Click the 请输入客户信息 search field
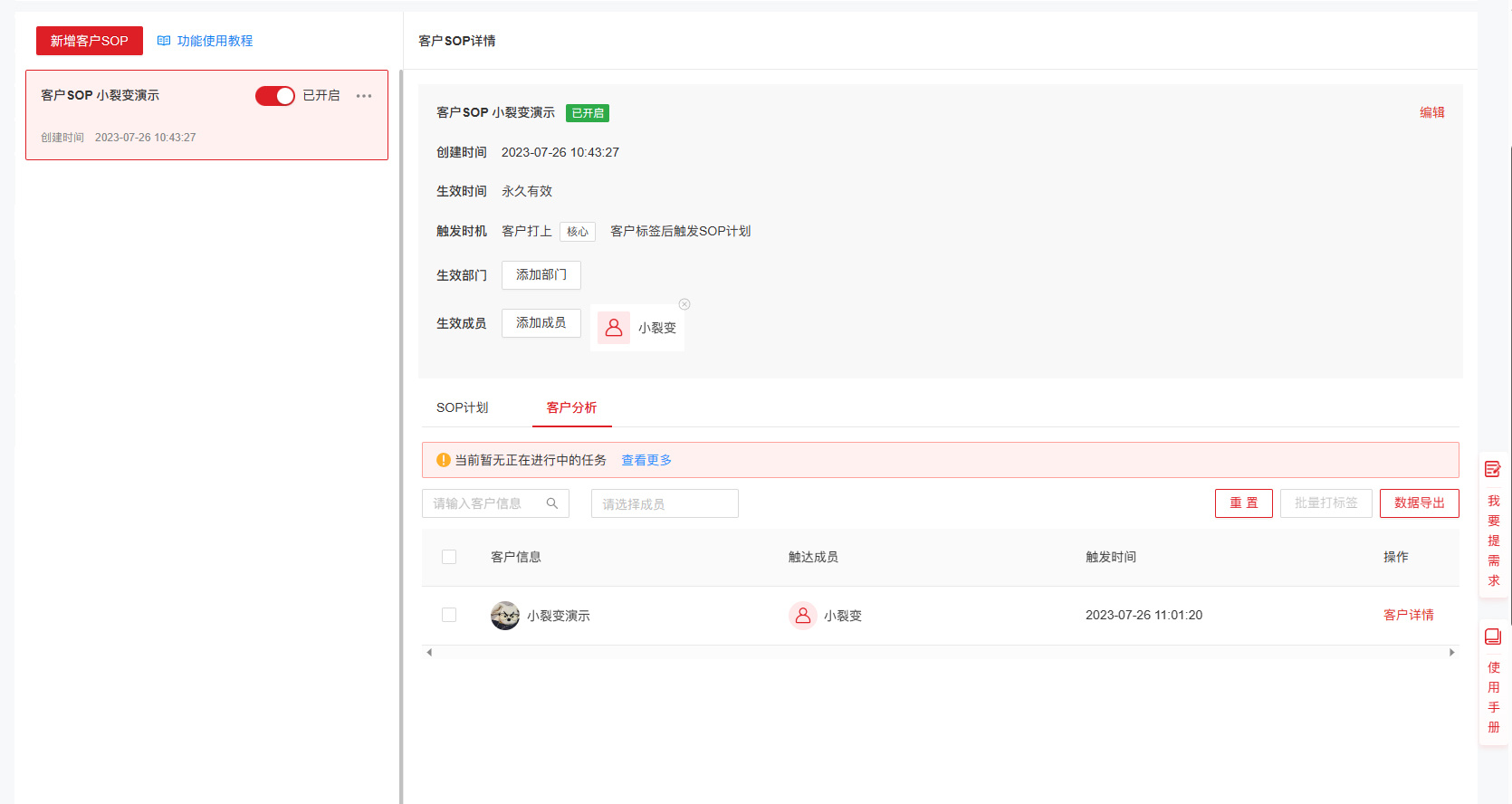This screenshot has width=1512, height=804. pos(484,503)
